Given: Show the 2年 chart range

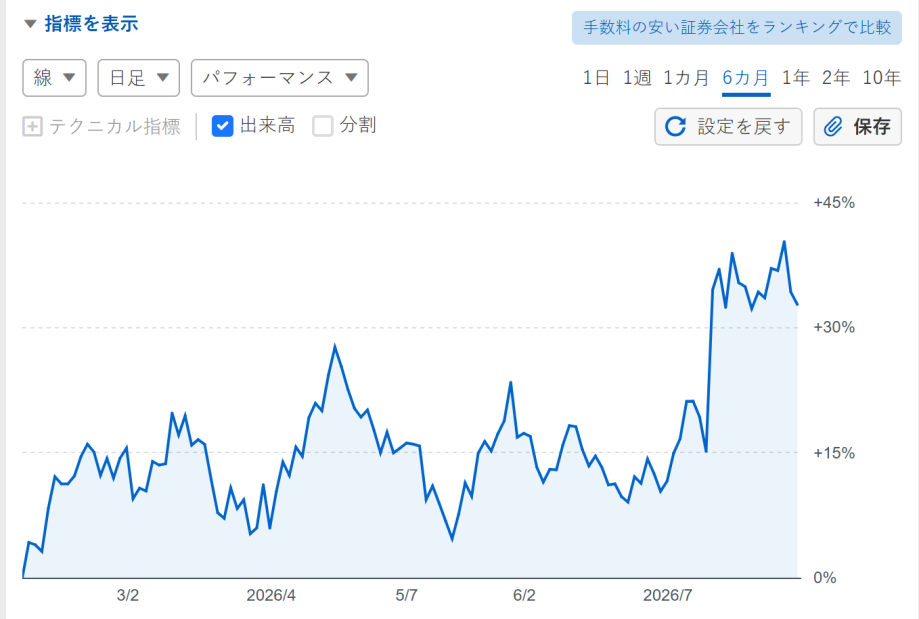Looking at the screenshot, I should (x=836, y=77).
